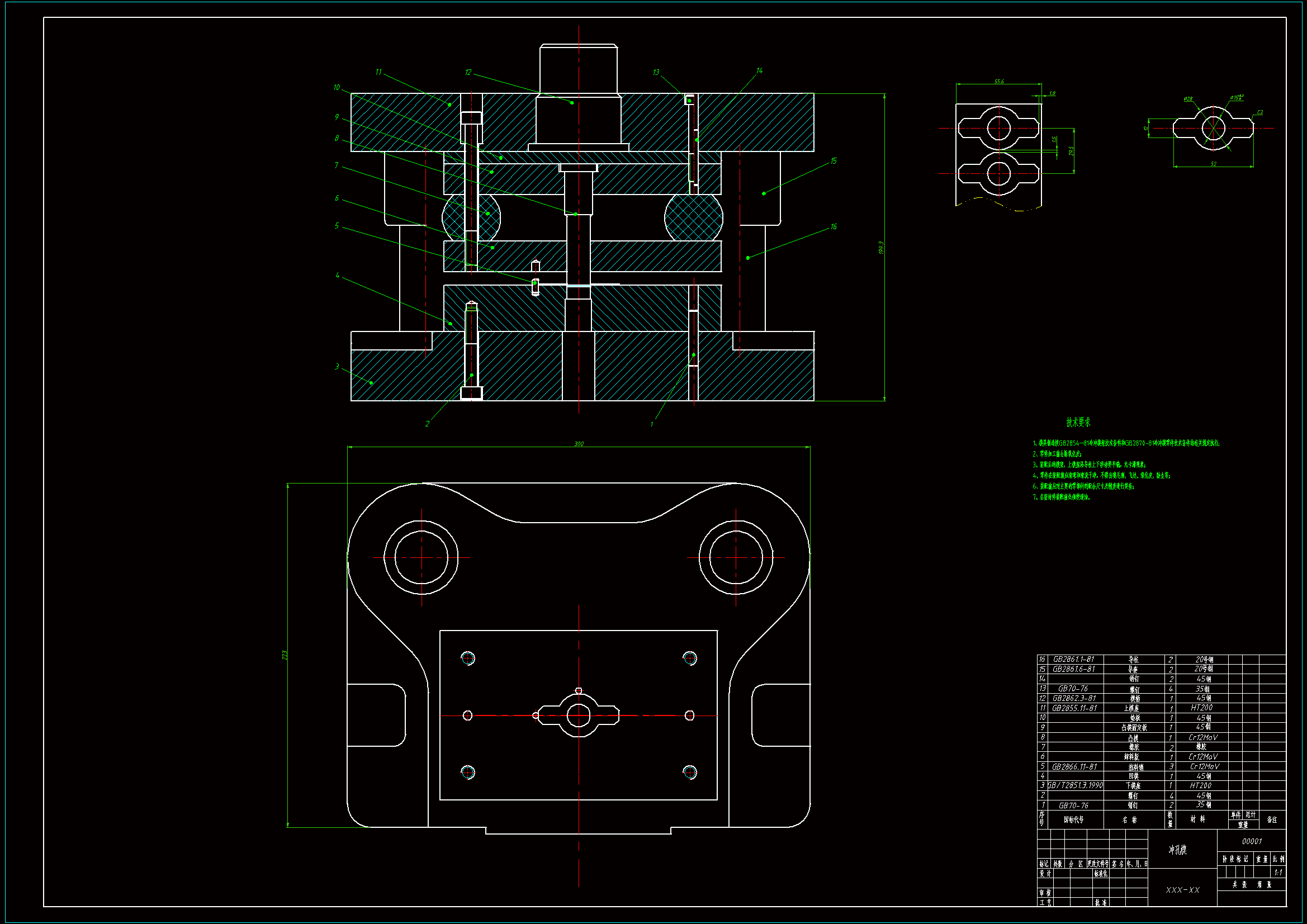The height and width of the screenshot is (924, 1307).
Task: Select the right rubber spring in section view
Action: 693,217
